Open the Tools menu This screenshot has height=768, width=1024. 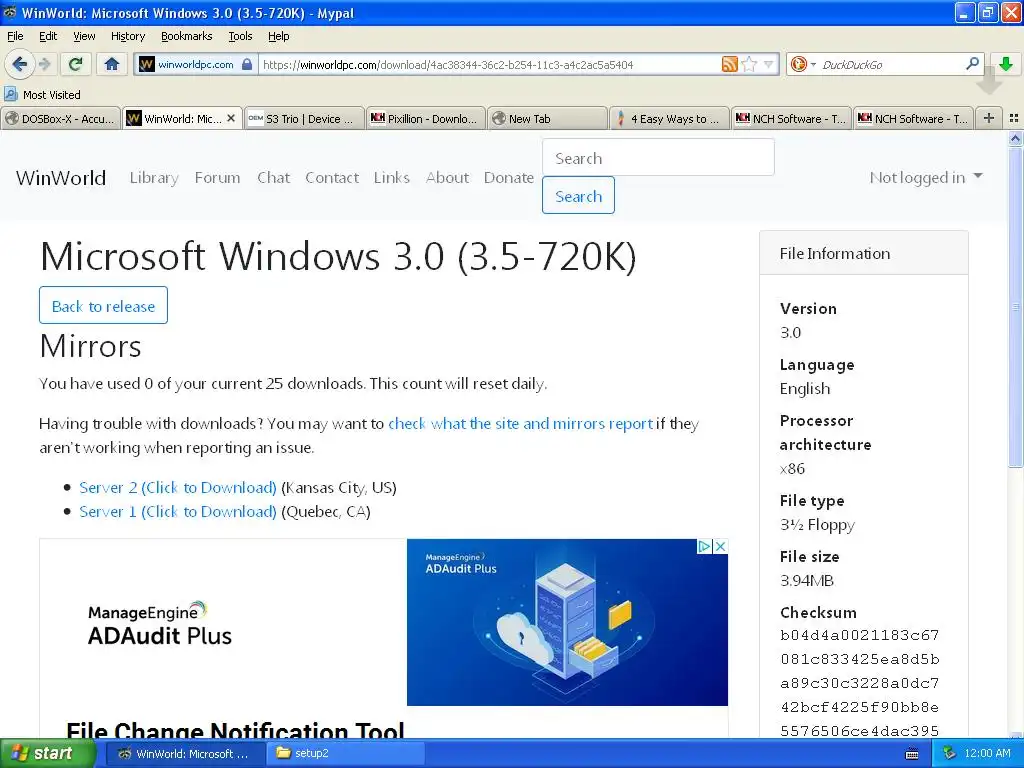tap(240, 36)
